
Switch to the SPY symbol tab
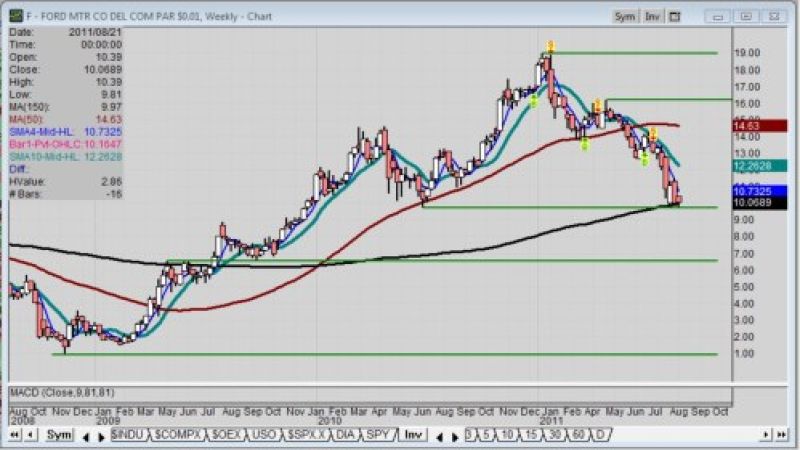coord(378,436)
